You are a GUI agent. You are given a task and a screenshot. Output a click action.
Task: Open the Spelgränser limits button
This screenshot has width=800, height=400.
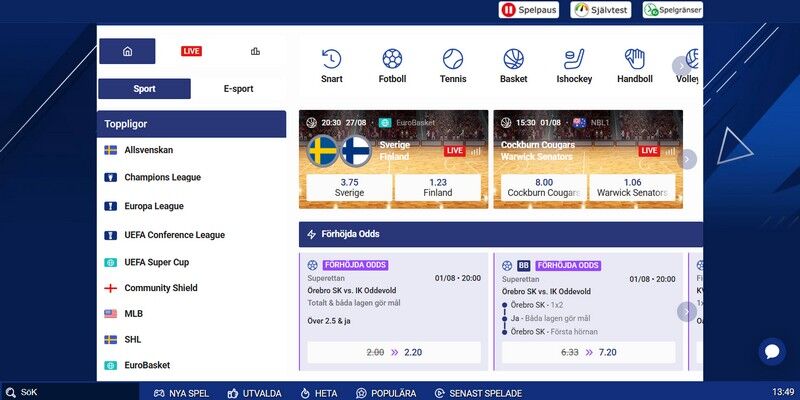[672, 10]
